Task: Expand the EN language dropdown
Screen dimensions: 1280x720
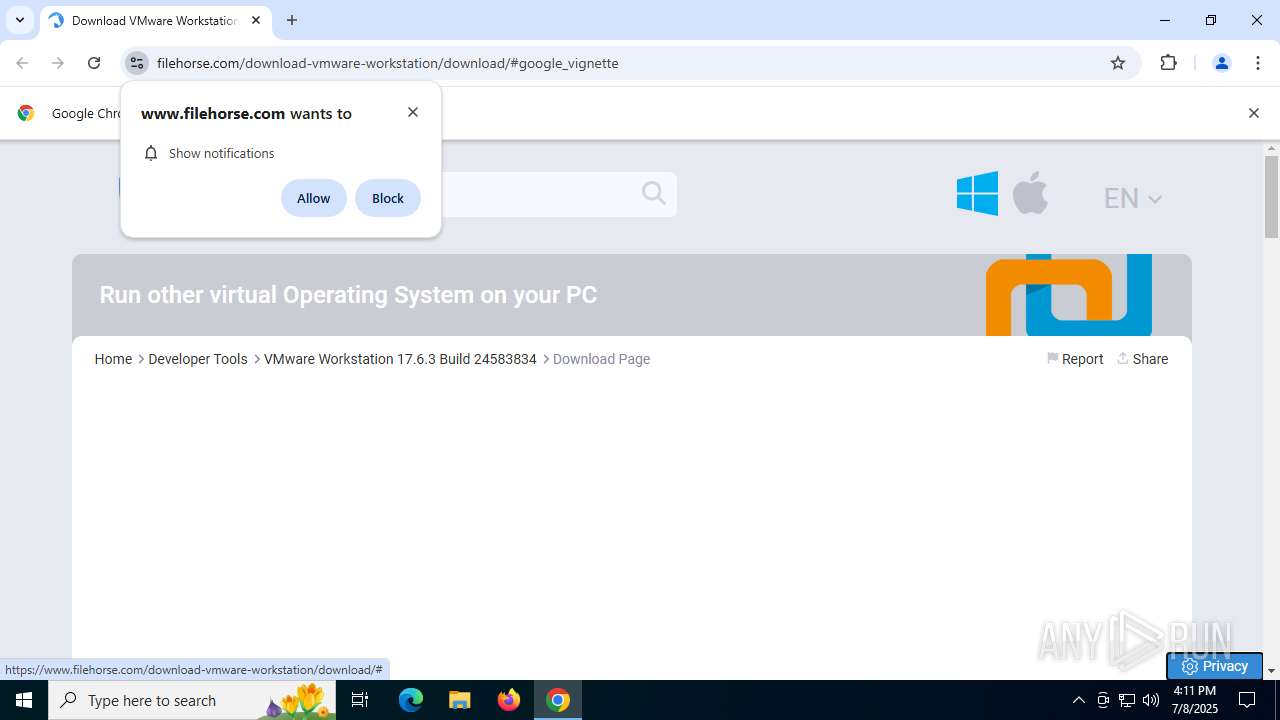Action: (x=1133, y=198)
